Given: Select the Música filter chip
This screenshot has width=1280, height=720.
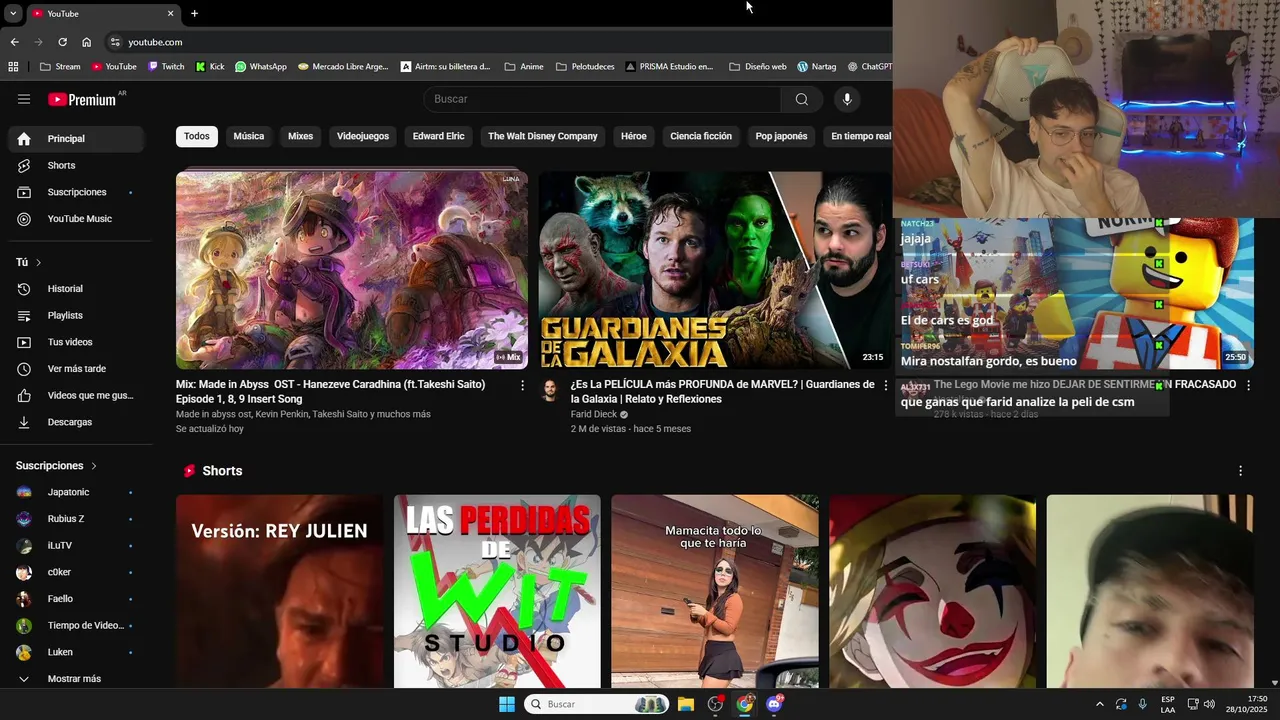Looking at the screenshot, I should pos(249,136).
